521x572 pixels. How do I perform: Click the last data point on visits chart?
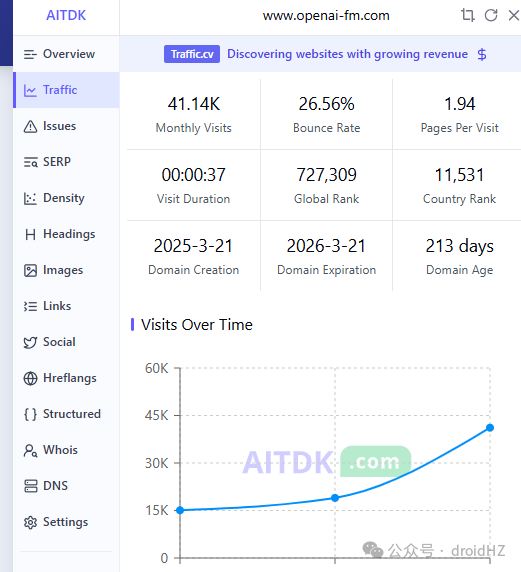point(490,428)
